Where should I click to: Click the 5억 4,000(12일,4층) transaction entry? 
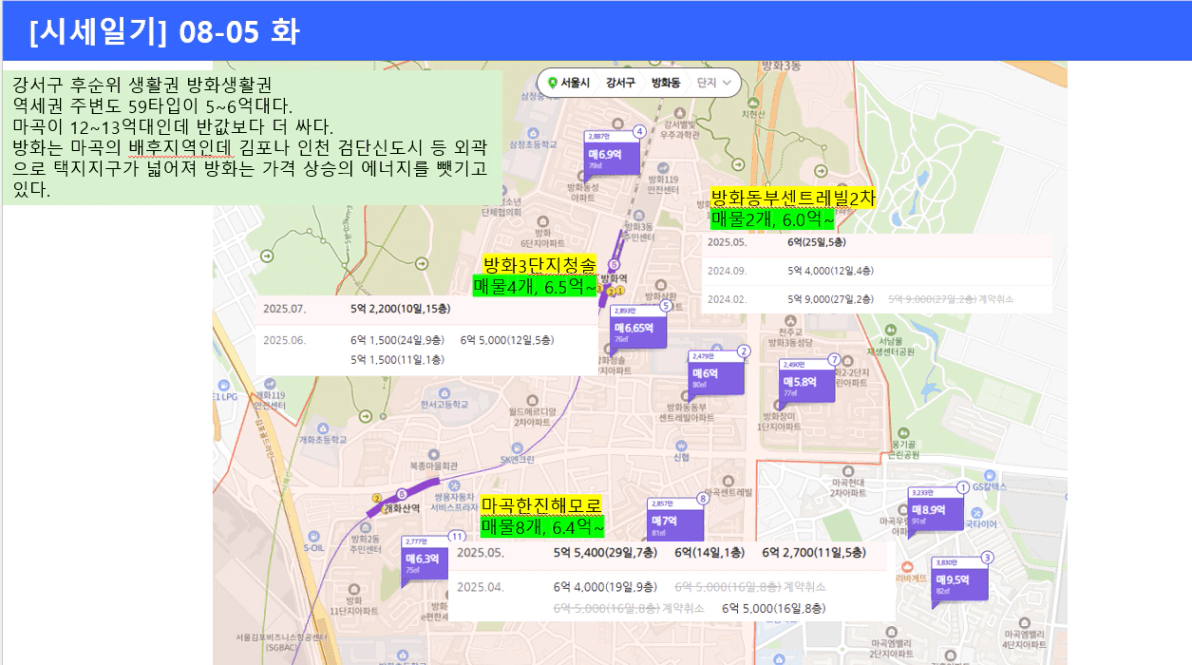coord(831,271)
